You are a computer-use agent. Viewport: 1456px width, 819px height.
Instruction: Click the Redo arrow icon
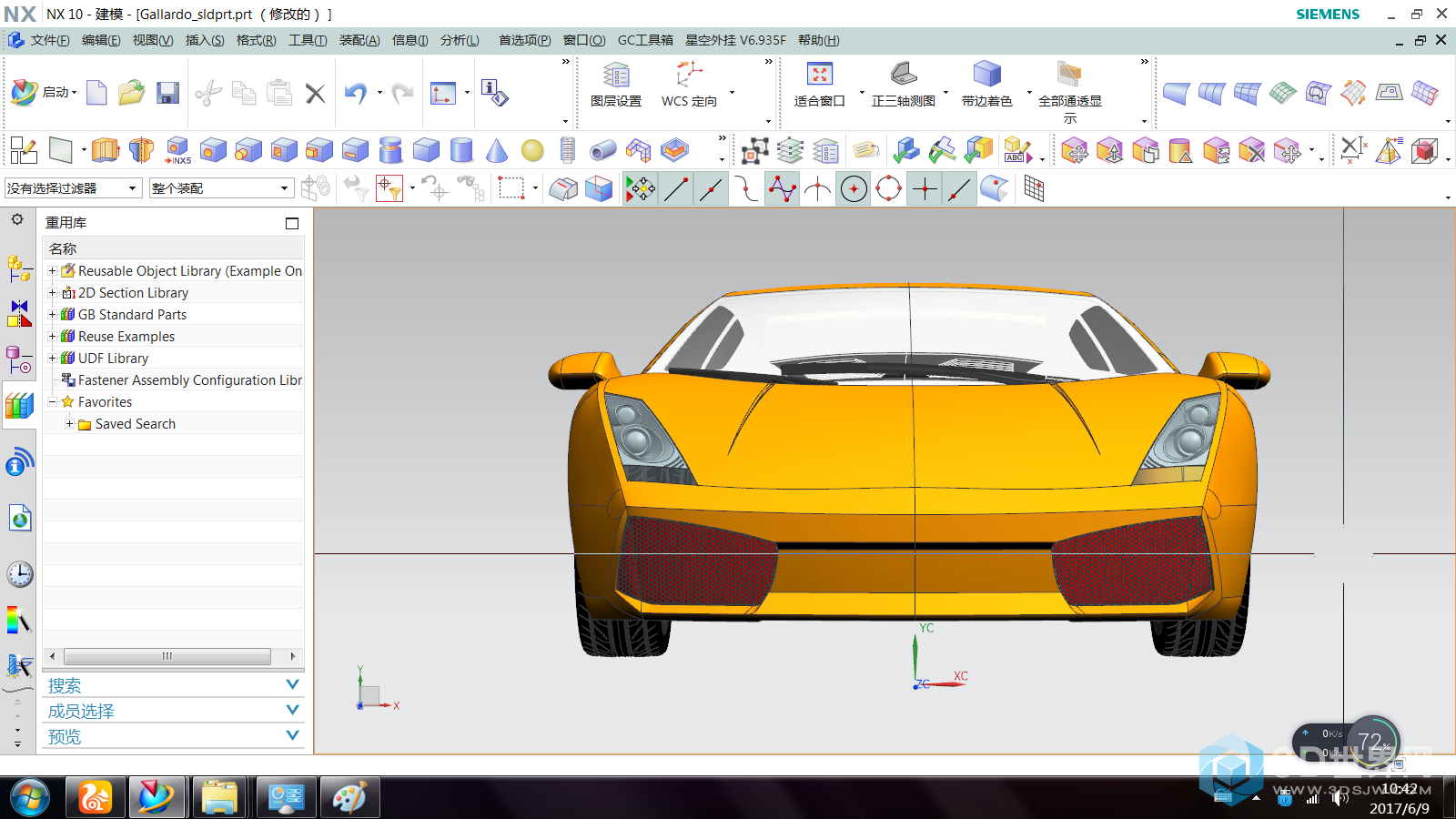[401, 93]
